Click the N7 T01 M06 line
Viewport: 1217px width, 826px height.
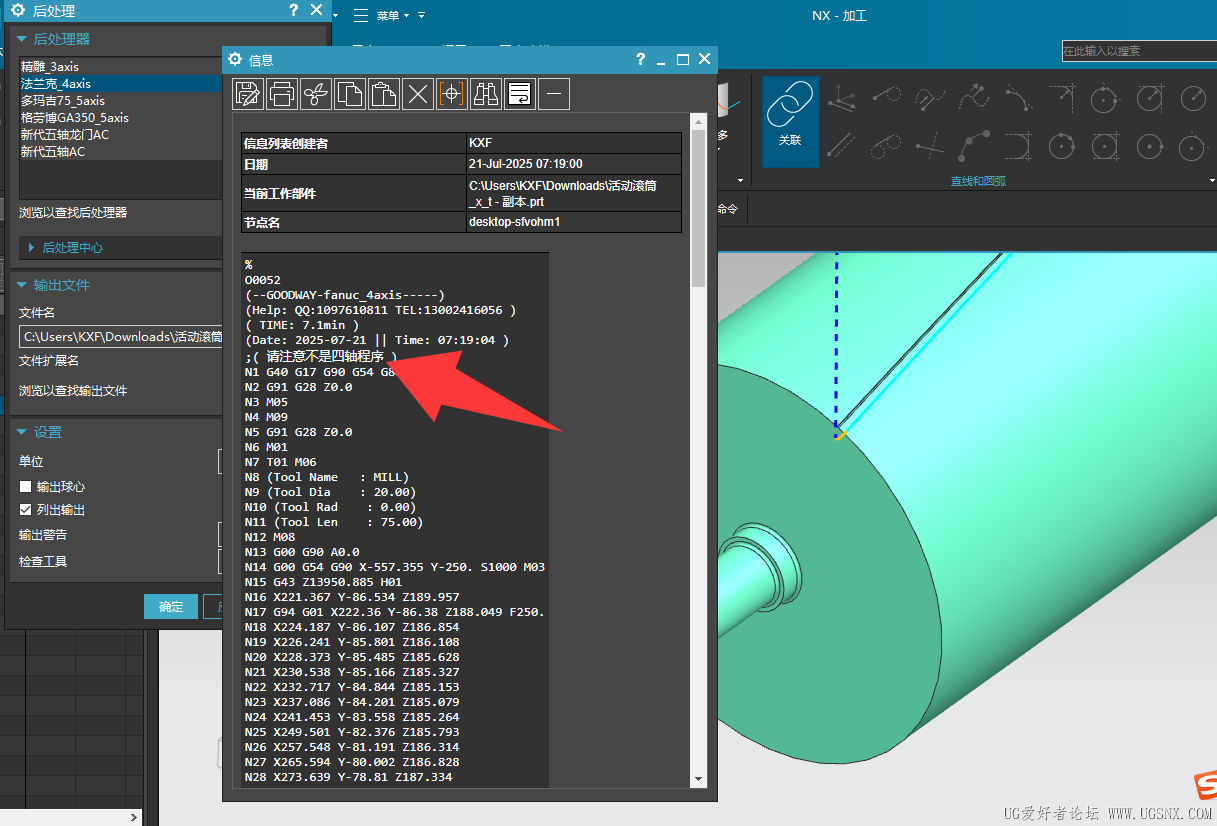point(280,462)
